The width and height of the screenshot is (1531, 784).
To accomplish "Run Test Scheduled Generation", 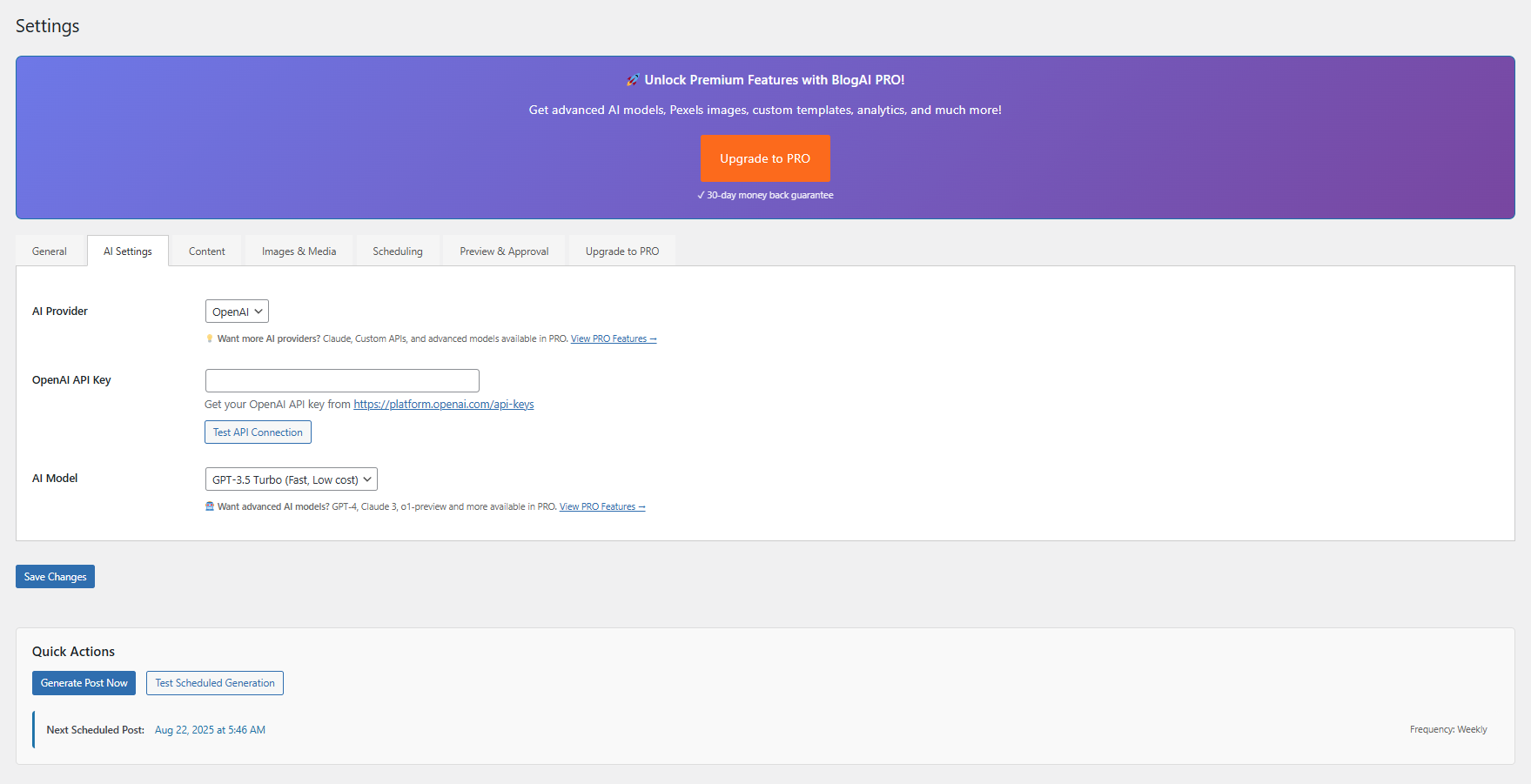I will (x=215, y=683).
